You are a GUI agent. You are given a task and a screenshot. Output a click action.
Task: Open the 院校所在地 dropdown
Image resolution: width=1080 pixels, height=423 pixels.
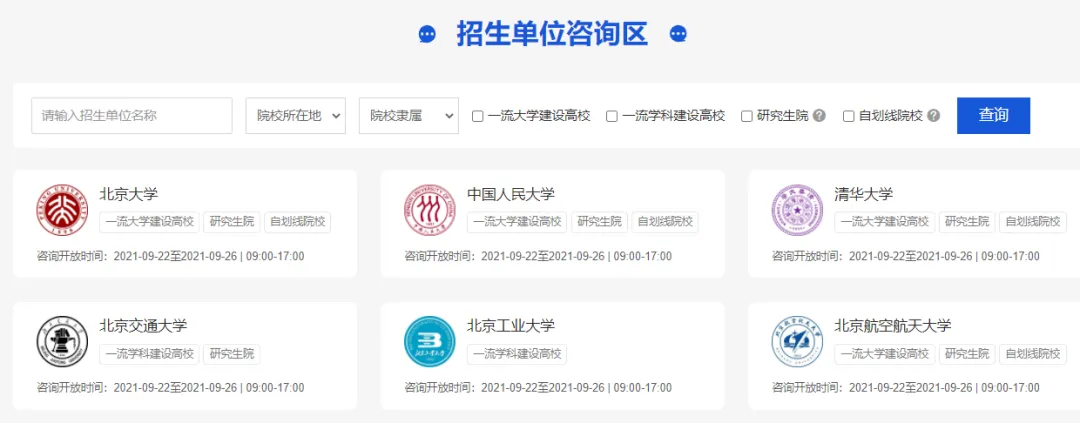tap(295, 116)
